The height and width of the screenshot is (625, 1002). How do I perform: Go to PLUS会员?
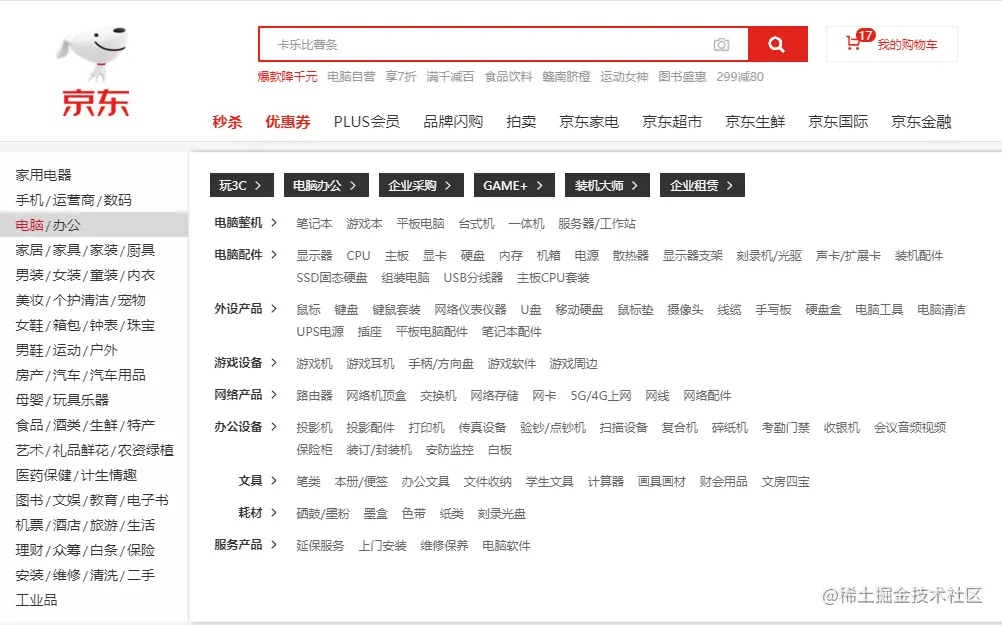click(x=366, y=121)
